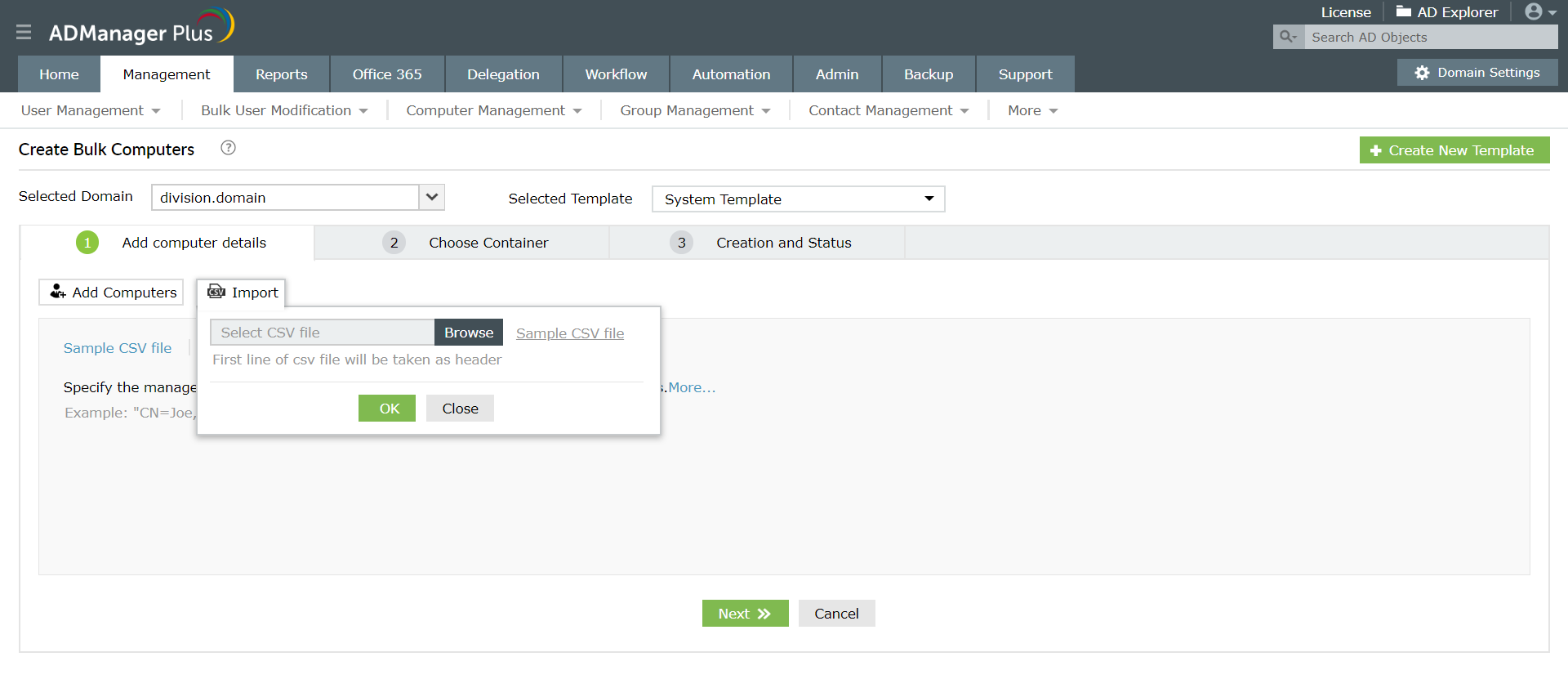
Task: Click the 'First line of csv file' hint text
Action: tap(357, 360)
